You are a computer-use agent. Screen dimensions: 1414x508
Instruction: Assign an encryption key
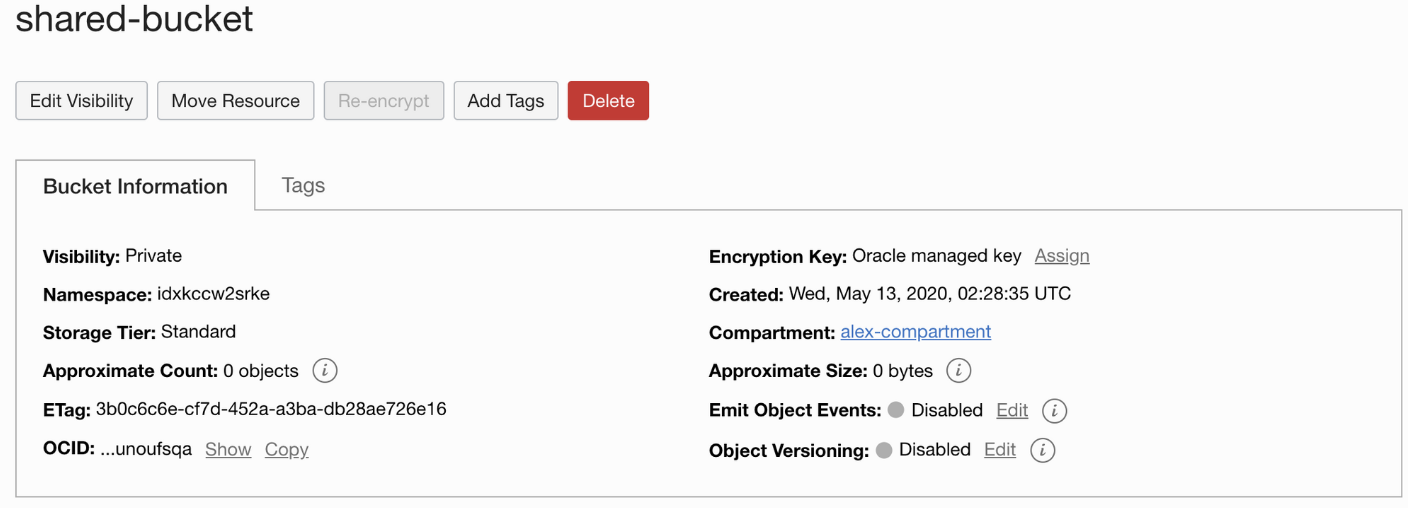(x=1062, y=256)
